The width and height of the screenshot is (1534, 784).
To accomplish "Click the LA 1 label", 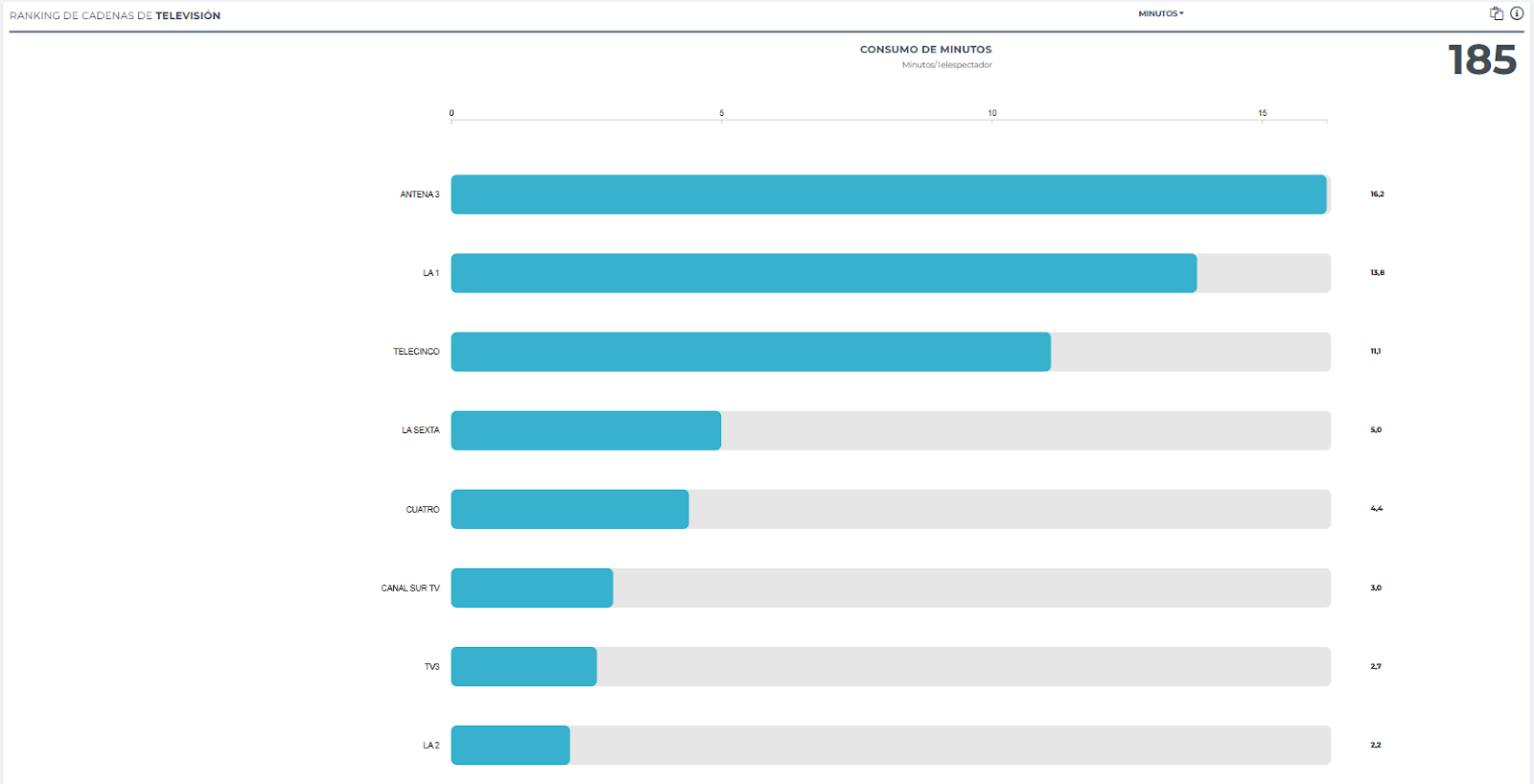I will tap(431, 273).
